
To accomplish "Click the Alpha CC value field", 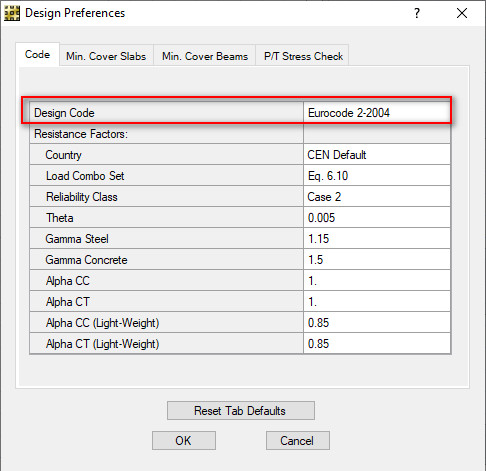I will point(377,281).
